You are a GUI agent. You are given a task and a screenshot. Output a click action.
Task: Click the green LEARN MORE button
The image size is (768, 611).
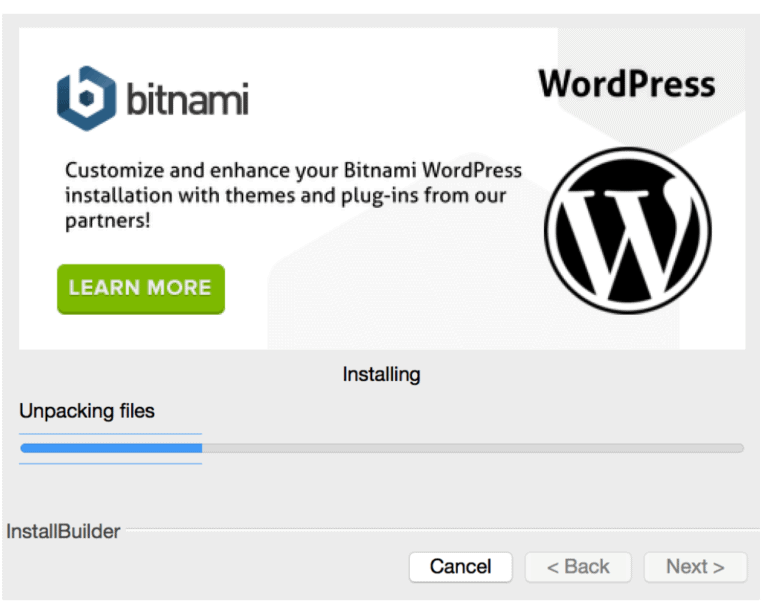[141, 289]
